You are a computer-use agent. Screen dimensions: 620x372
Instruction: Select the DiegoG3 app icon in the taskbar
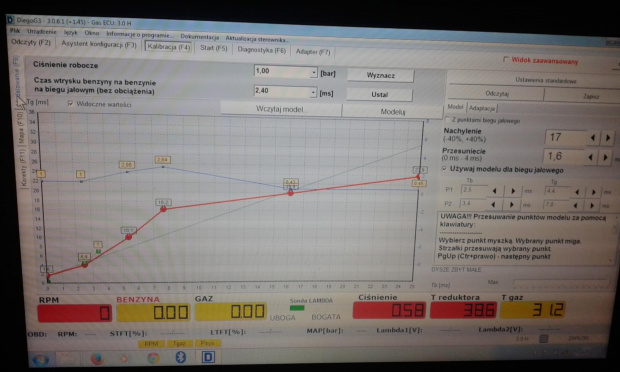coord(208,357)
